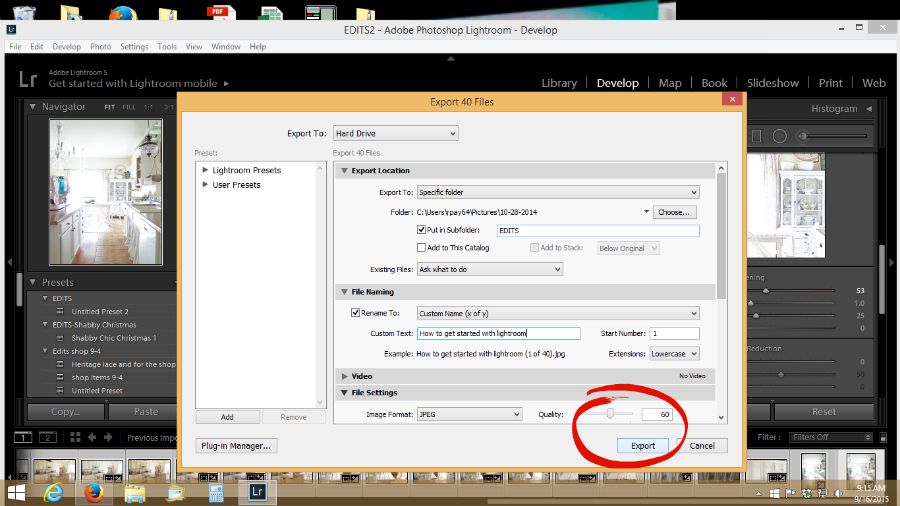Switch to the Print module
This screenshot has width=900, height=506.
[831, 83]
